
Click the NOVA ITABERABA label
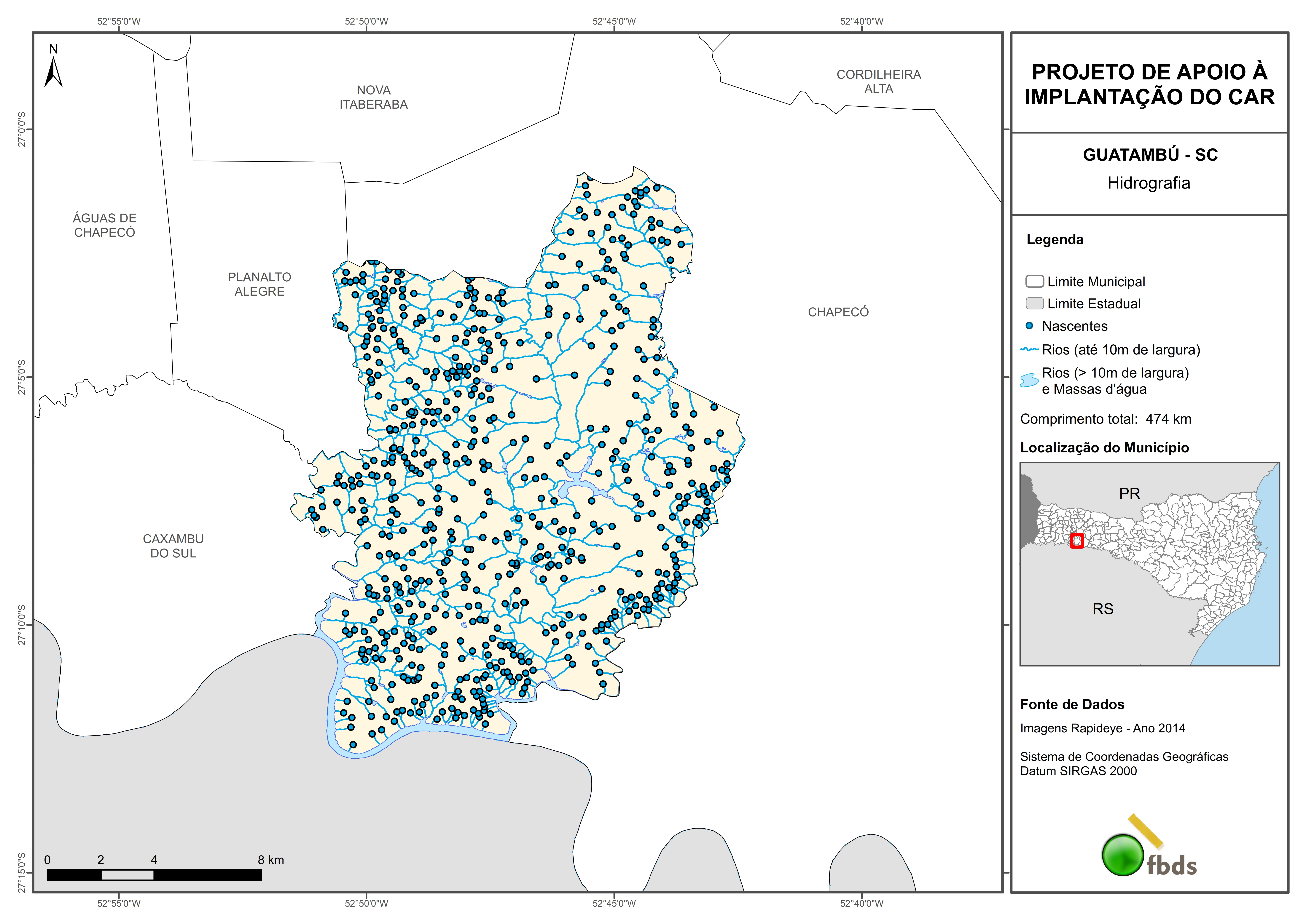(x=373, y=97)
